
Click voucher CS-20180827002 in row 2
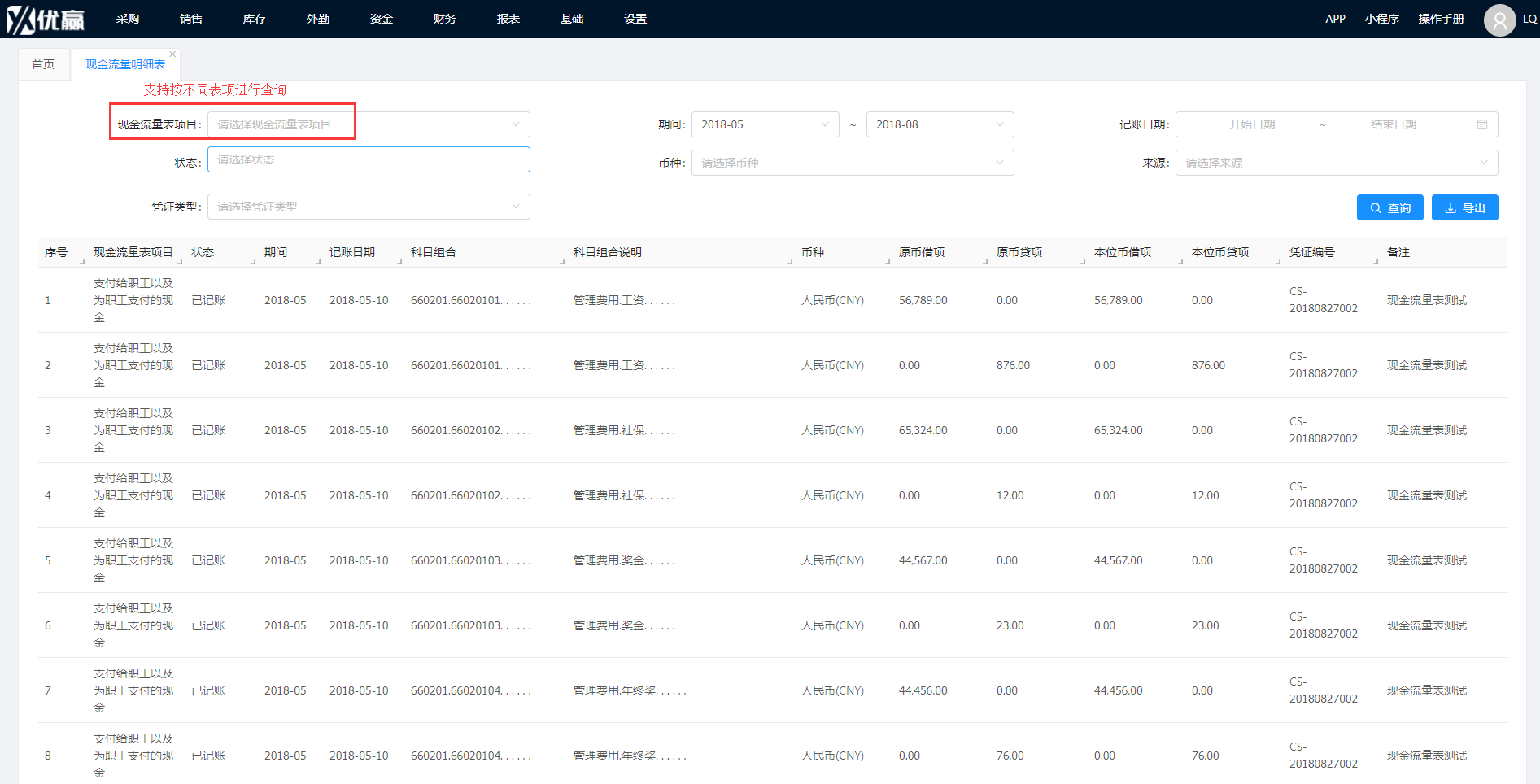(1324, 365)
